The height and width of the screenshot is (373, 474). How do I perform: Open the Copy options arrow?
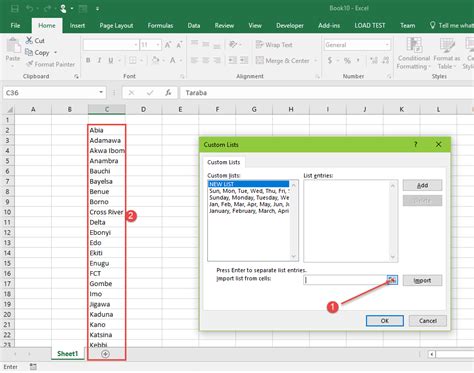point(55,53)
